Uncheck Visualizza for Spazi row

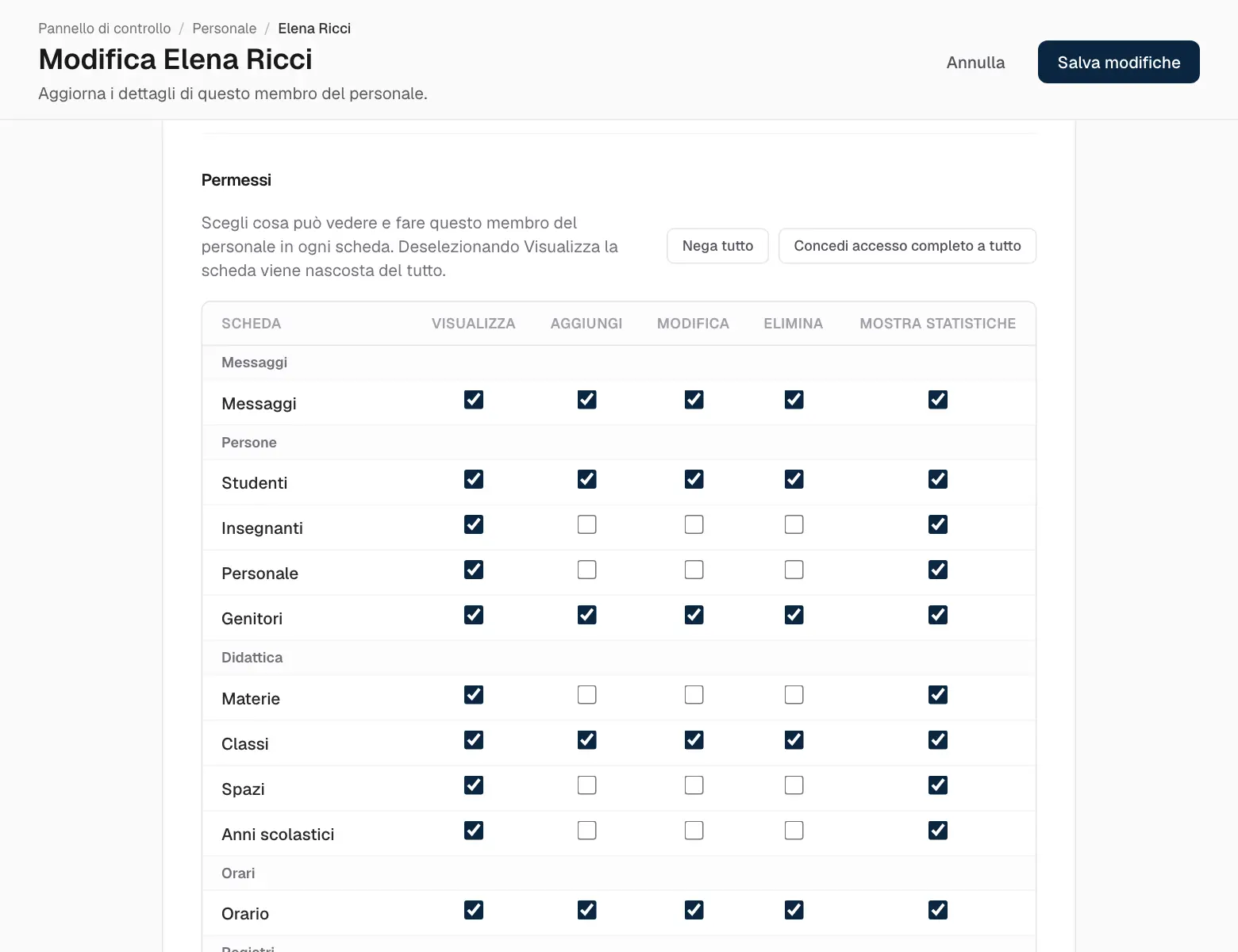click(x=474, y=785)
